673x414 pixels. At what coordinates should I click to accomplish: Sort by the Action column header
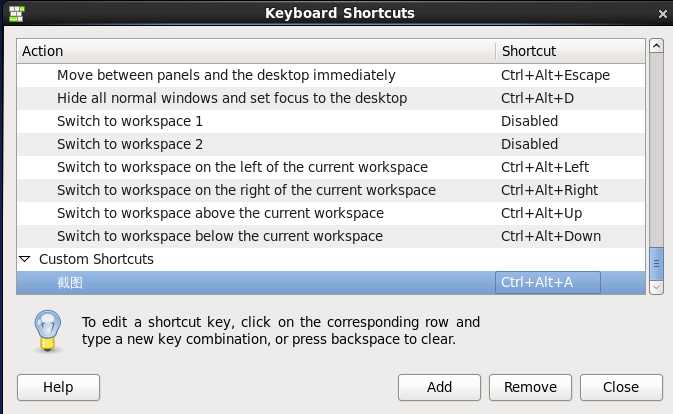click(x=255, y=51)
